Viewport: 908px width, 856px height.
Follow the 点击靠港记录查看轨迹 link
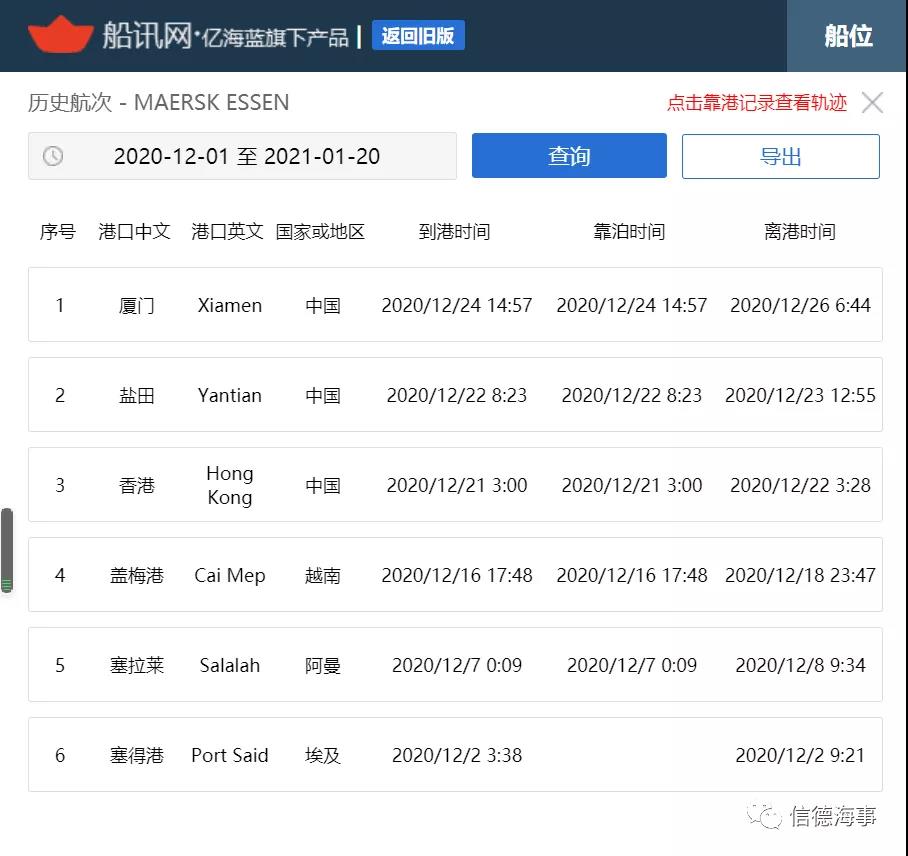click(x=755, y=102)
